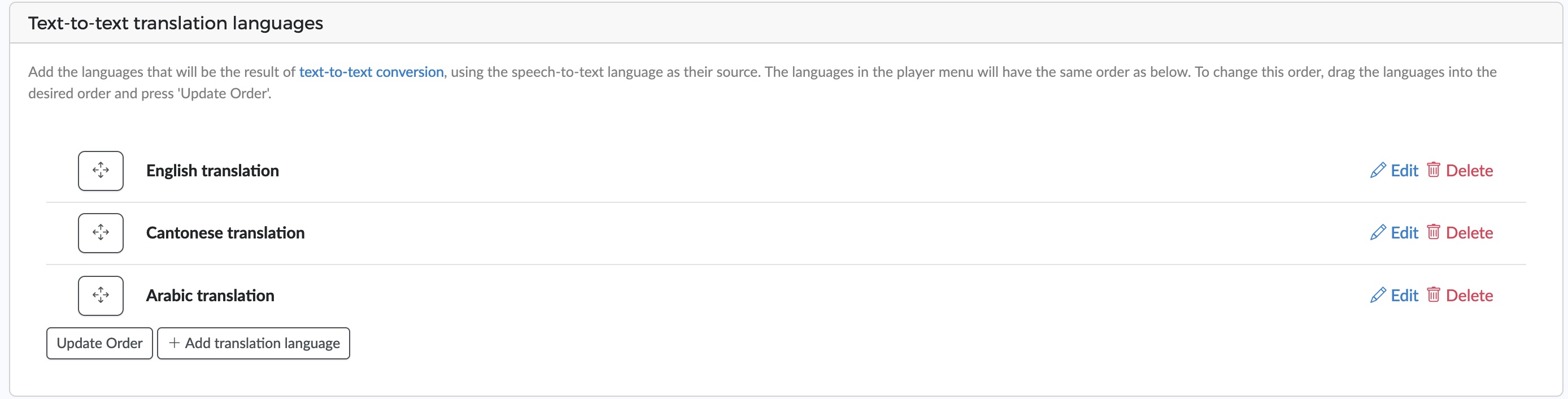Click pencil icon for English translation

point(1378,170)
